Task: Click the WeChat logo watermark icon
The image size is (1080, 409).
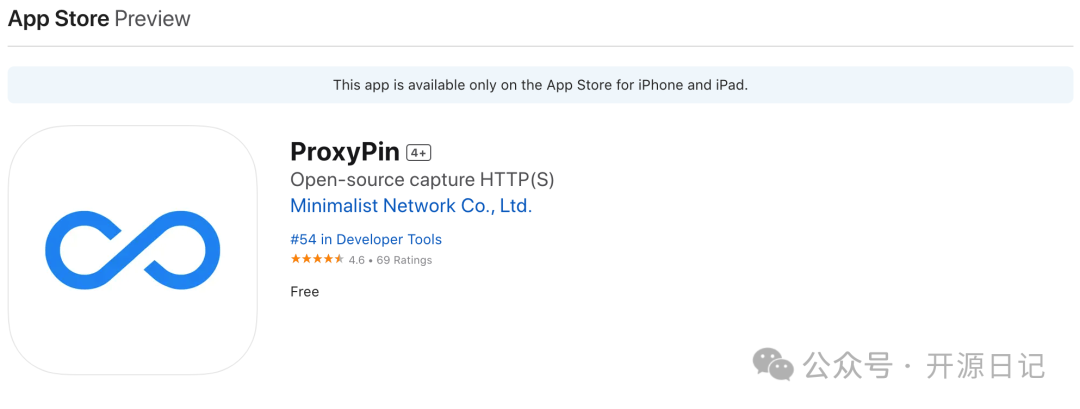Action: click(773, 365)
